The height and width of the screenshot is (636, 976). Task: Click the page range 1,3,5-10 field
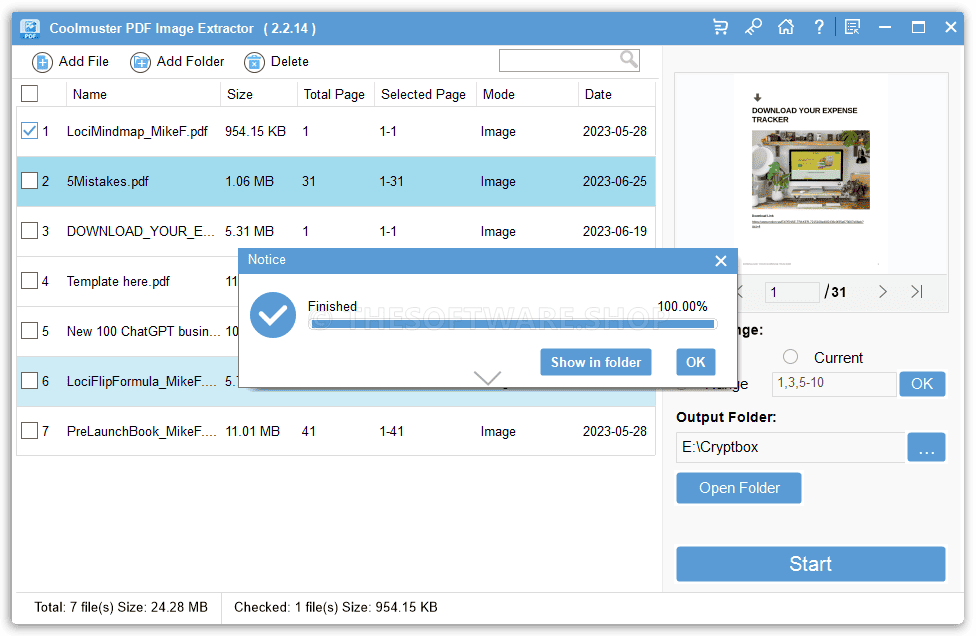click(x=834, y=383)
